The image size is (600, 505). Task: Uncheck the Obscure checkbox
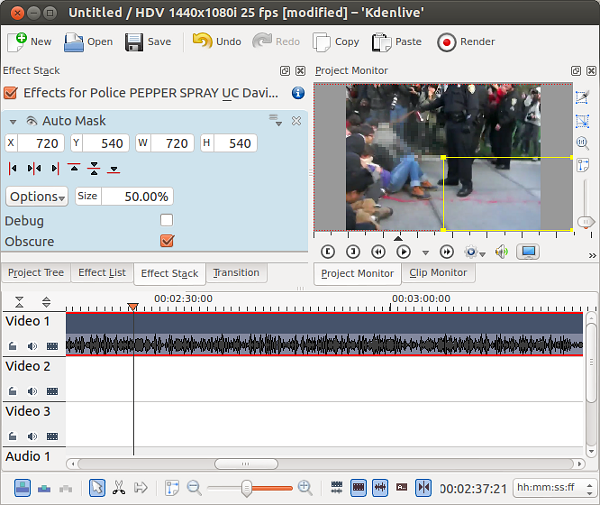[167, 241]
